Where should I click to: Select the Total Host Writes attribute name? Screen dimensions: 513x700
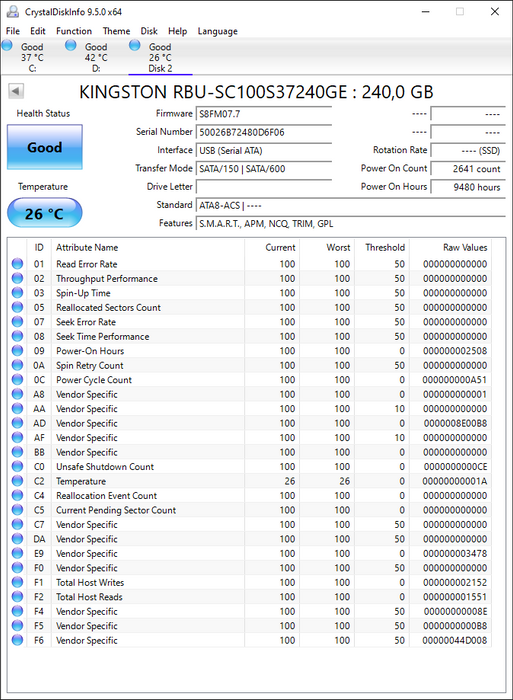pyautogui.click(x=90, y=582)
